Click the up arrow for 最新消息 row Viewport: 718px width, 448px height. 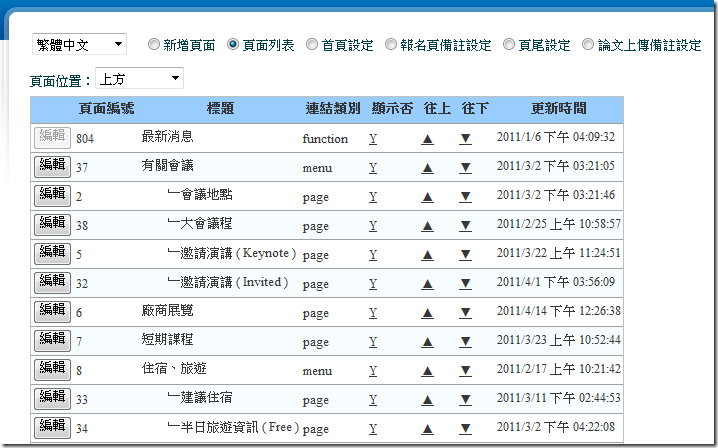point(427,139)
